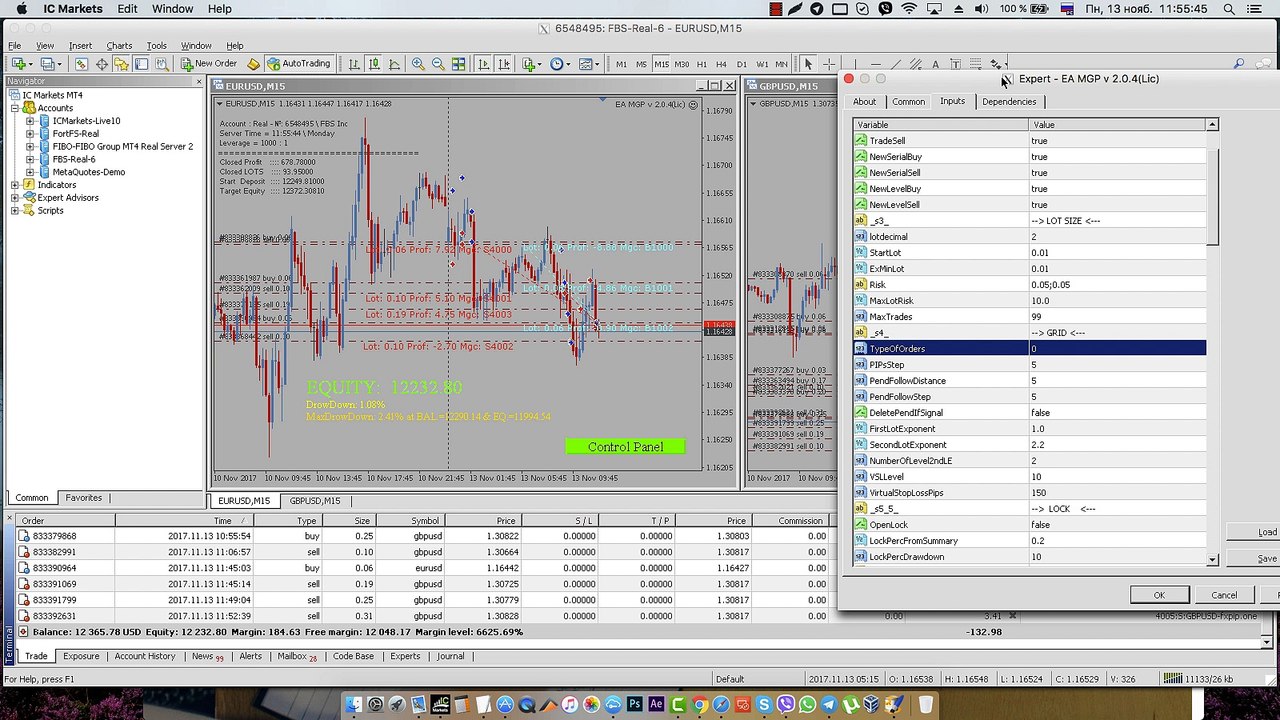
Task: Click the Expert inputs list scrollbar thumb
Action: click(x=1212, y=197)
